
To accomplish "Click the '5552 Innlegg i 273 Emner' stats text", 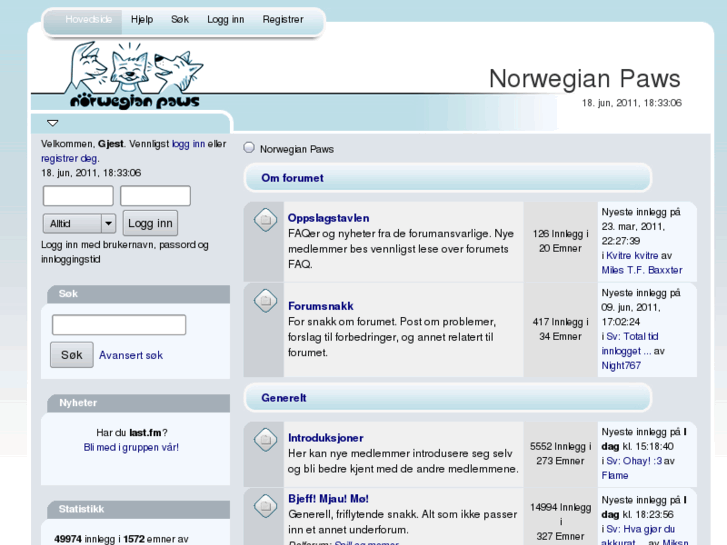I will pos(560,454).
